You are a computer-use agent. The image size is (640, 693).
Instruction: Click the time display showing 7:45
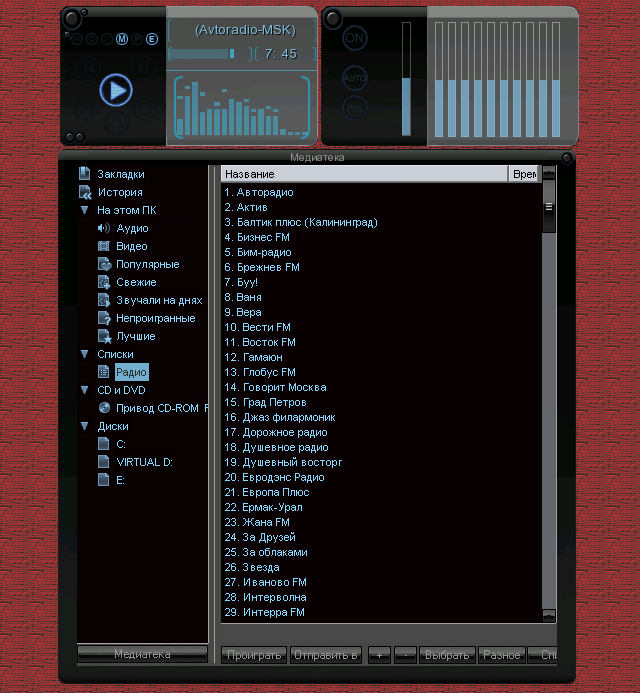pyautogui.click(x=281, y=54)
